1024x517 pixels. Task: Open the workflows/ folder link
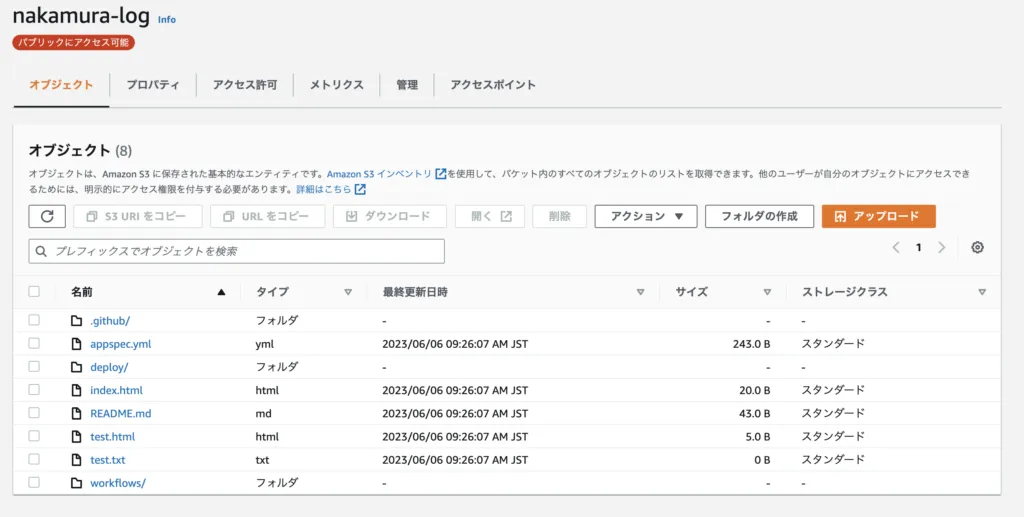[118, 483]
